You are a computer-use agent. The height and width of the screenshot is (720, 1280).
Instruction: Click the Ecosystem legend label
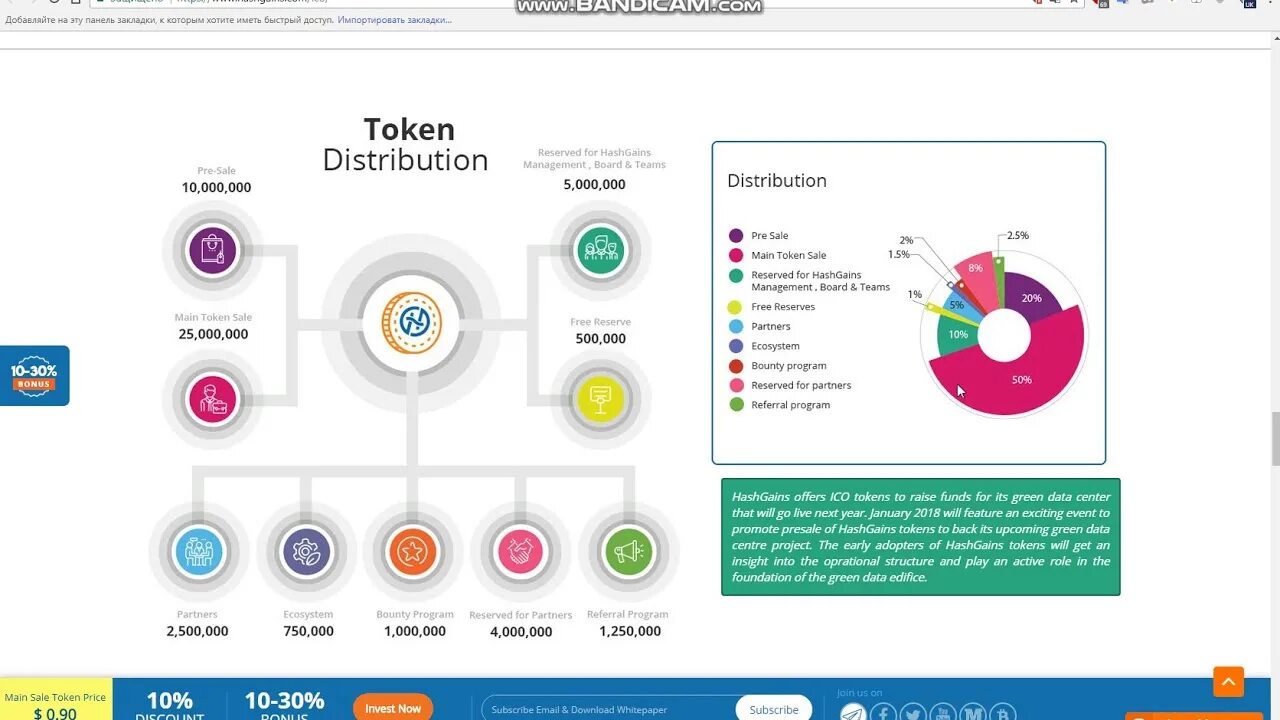pos(775,346)
